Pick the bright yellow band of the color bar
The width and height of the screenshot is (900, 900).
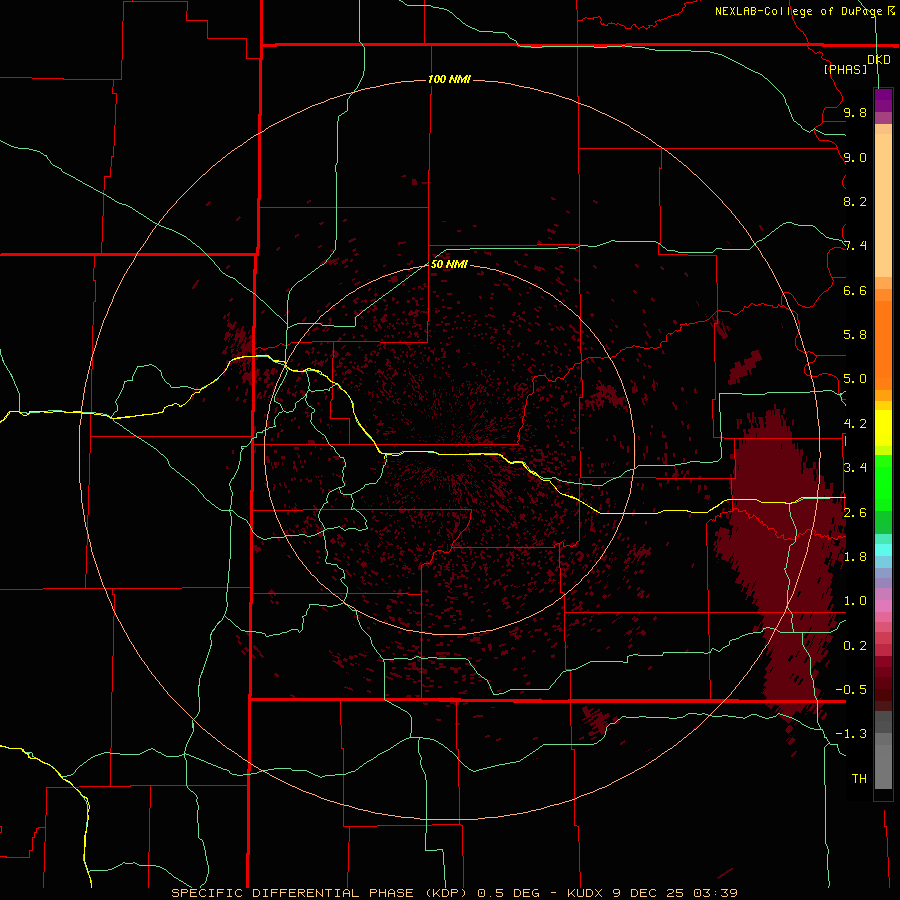[883, 428]
